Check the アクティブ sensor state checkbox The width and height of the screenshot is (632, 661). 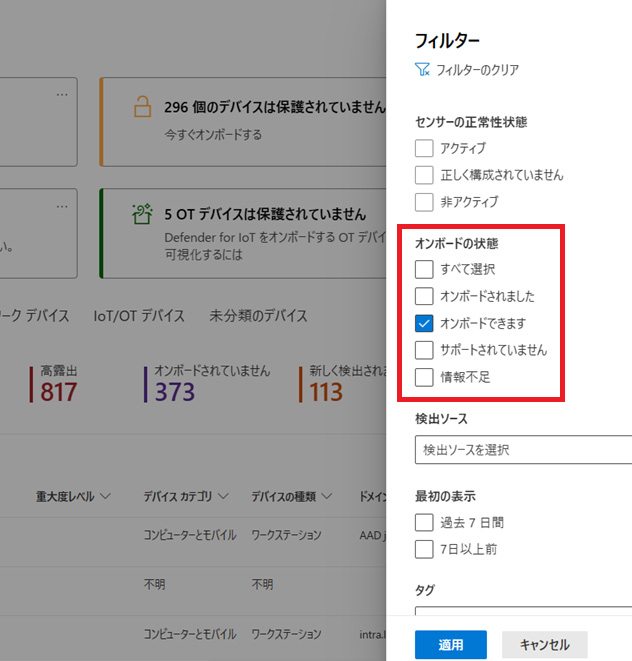pos(424,148)
